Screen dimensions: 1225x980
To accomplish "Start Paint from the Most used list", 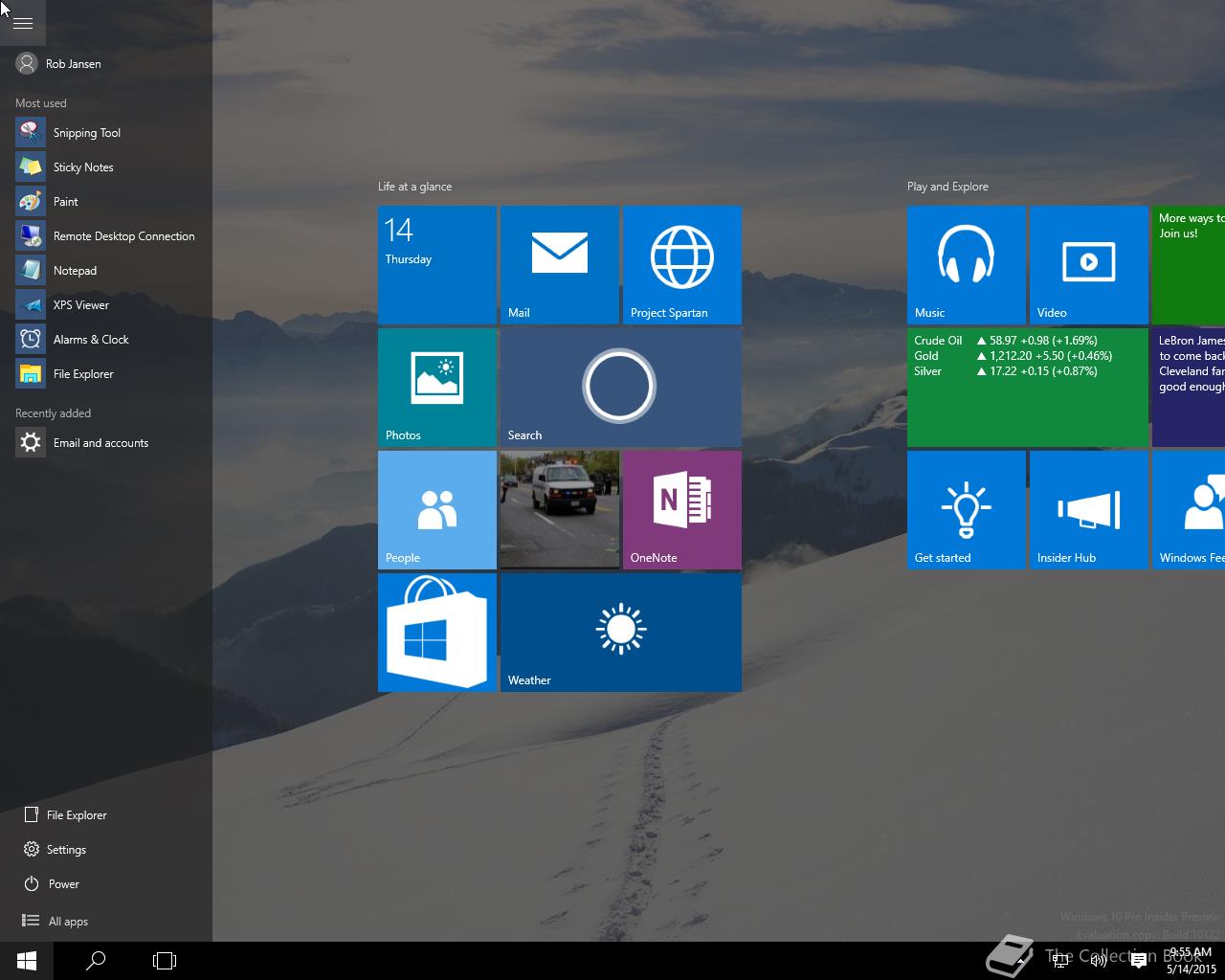I will point(105,202).
